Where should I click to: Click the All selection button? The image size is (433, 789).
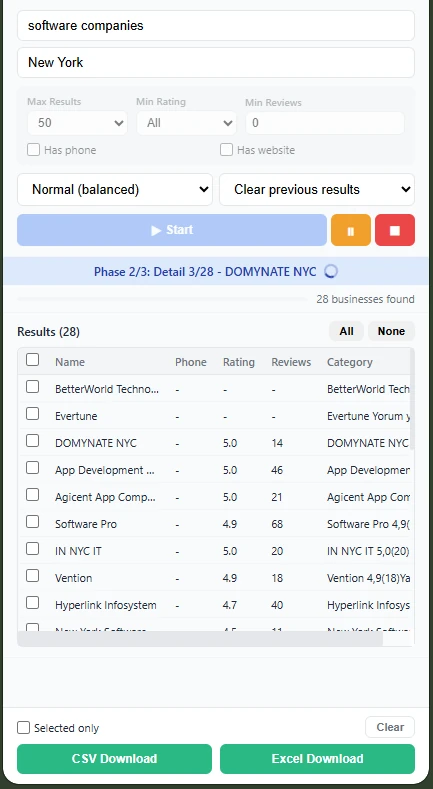pos(347,331)
